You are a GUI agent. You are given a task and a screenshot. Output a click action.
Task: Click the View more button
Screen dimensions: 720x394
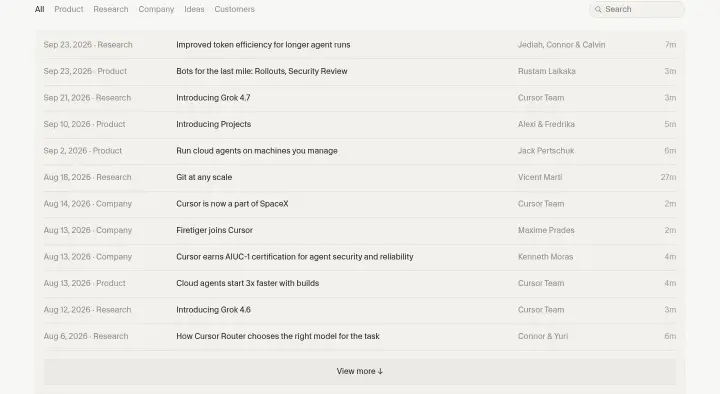(360, 371)
